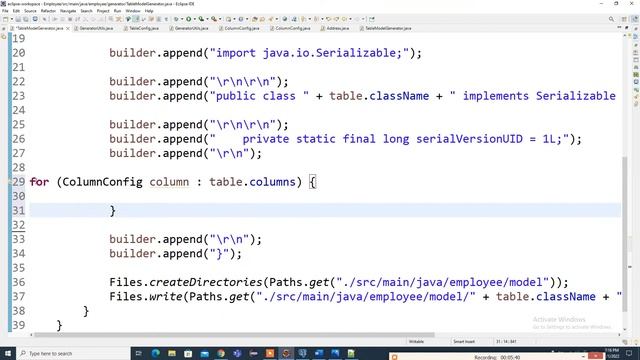640x360 pixels.
Task: Stop recording with red button
Action: click(x=595, y=357)
